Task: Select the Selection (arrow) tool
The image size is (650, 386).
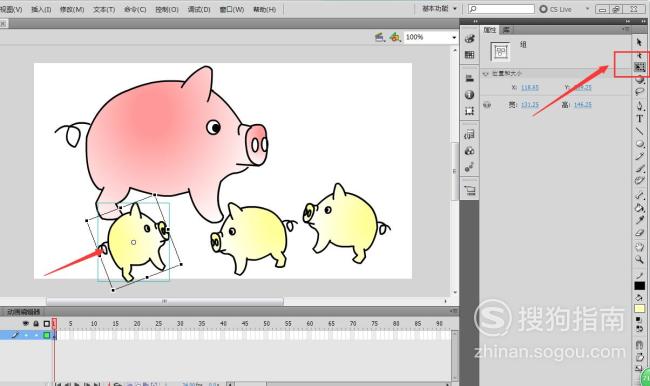Action: coord(639,42)
